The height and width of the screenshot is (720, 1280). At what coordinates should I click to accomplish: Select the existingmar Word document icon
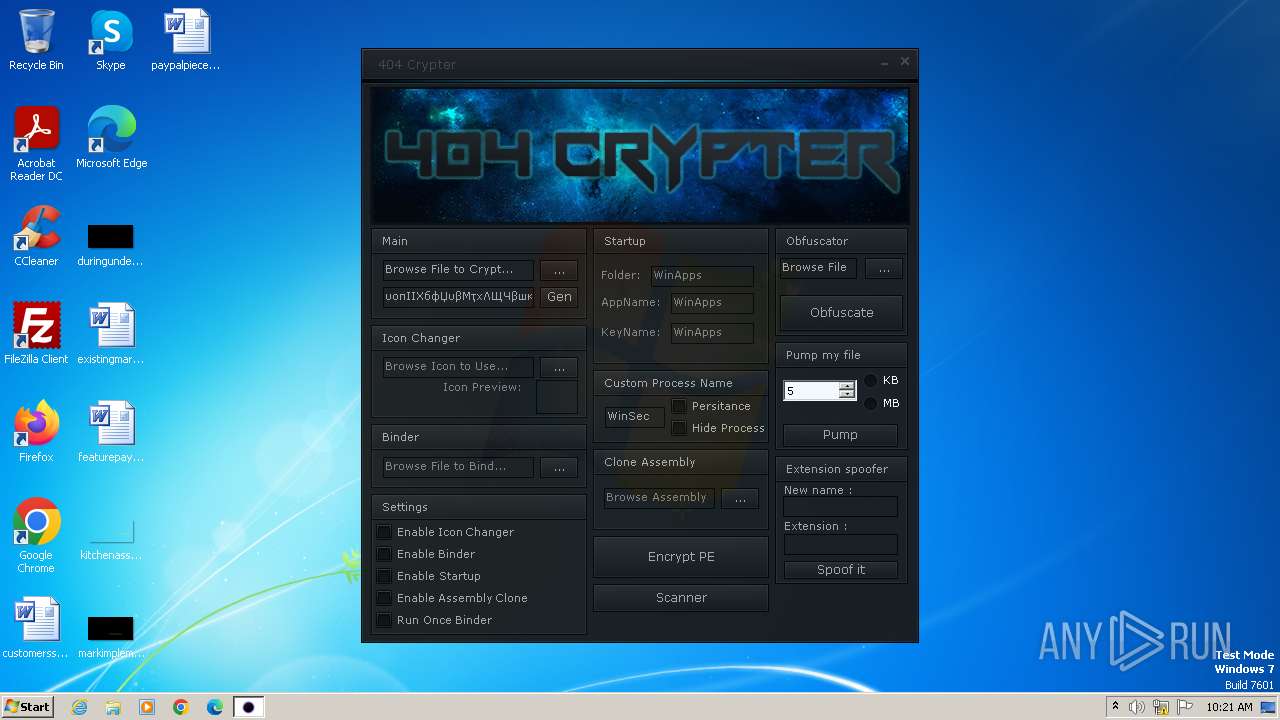tap(110, 334)
